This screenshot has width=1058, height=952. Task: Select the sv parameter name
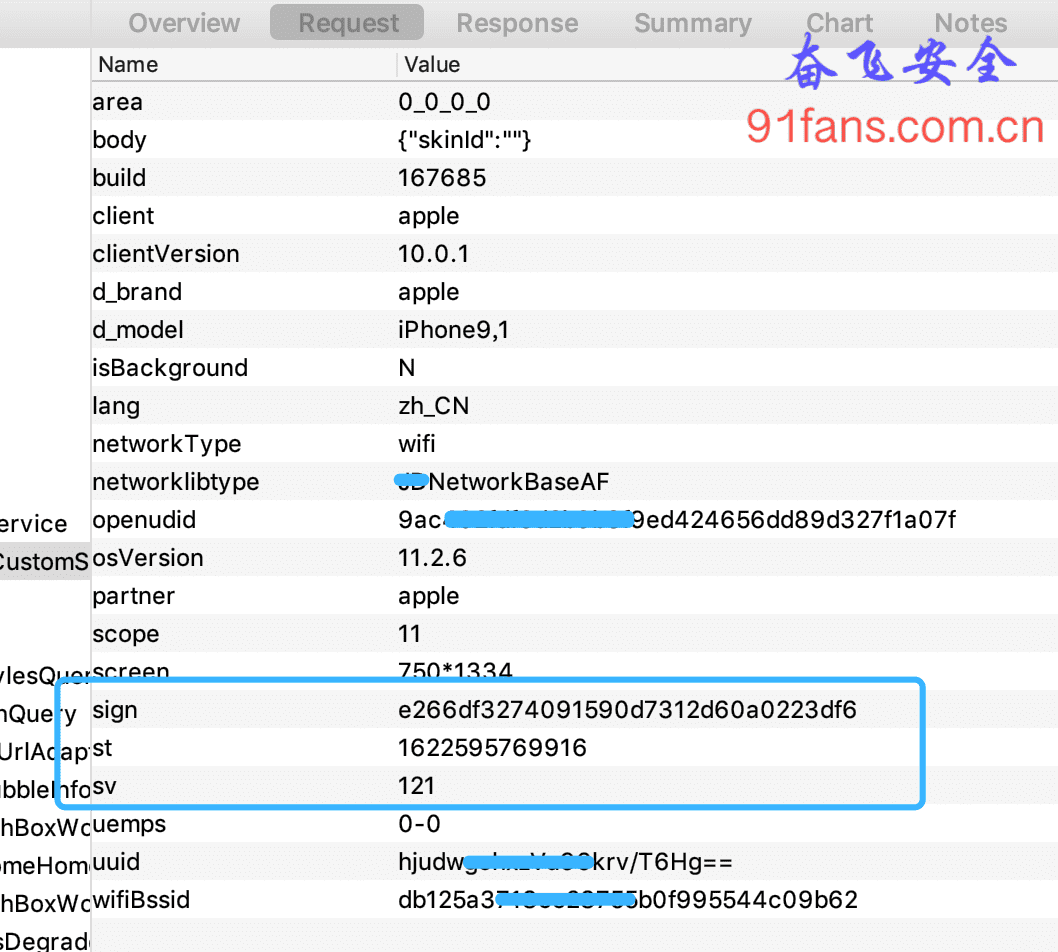coord(104,786)
